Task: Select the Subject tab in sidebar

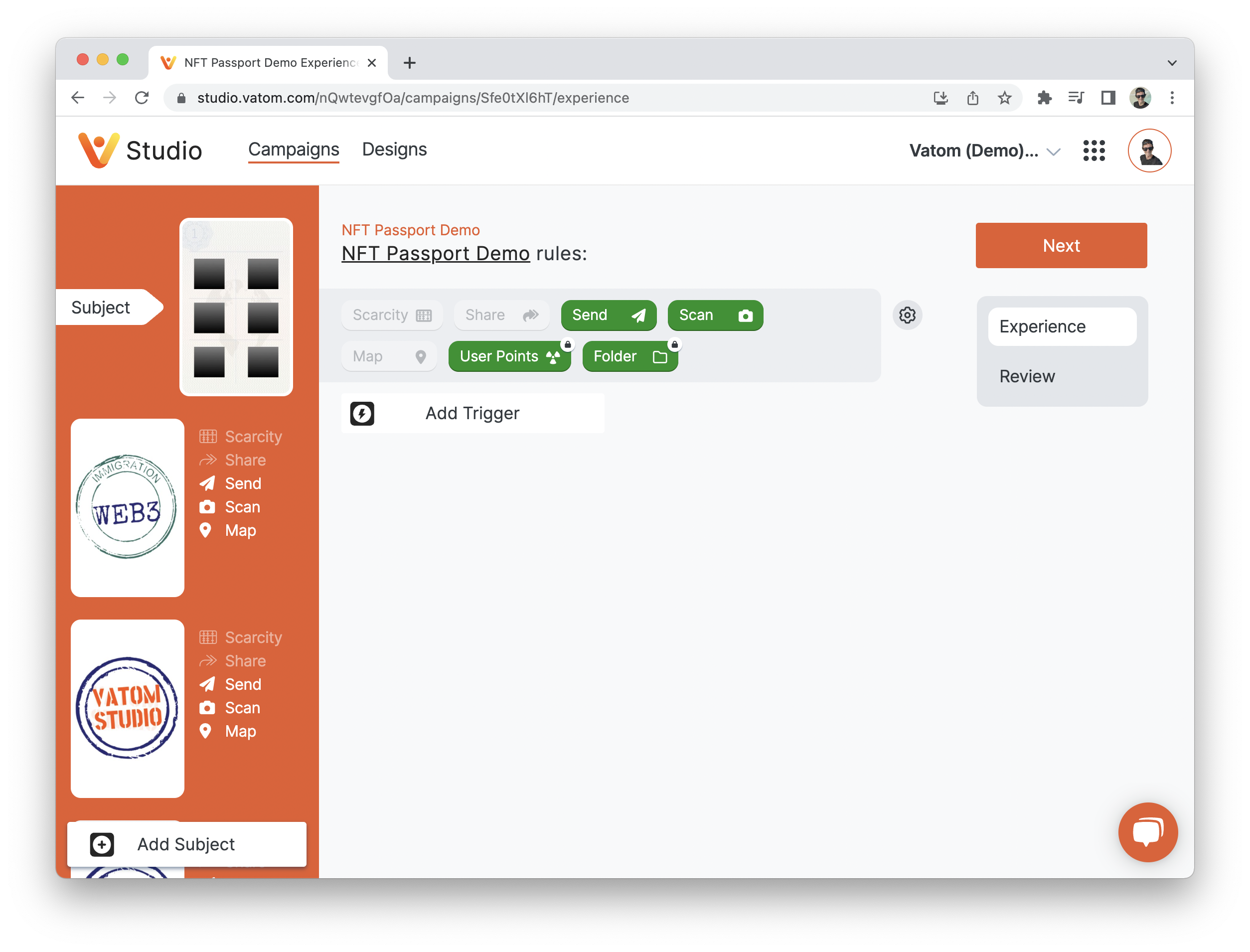Action: (x=108, y=307)
